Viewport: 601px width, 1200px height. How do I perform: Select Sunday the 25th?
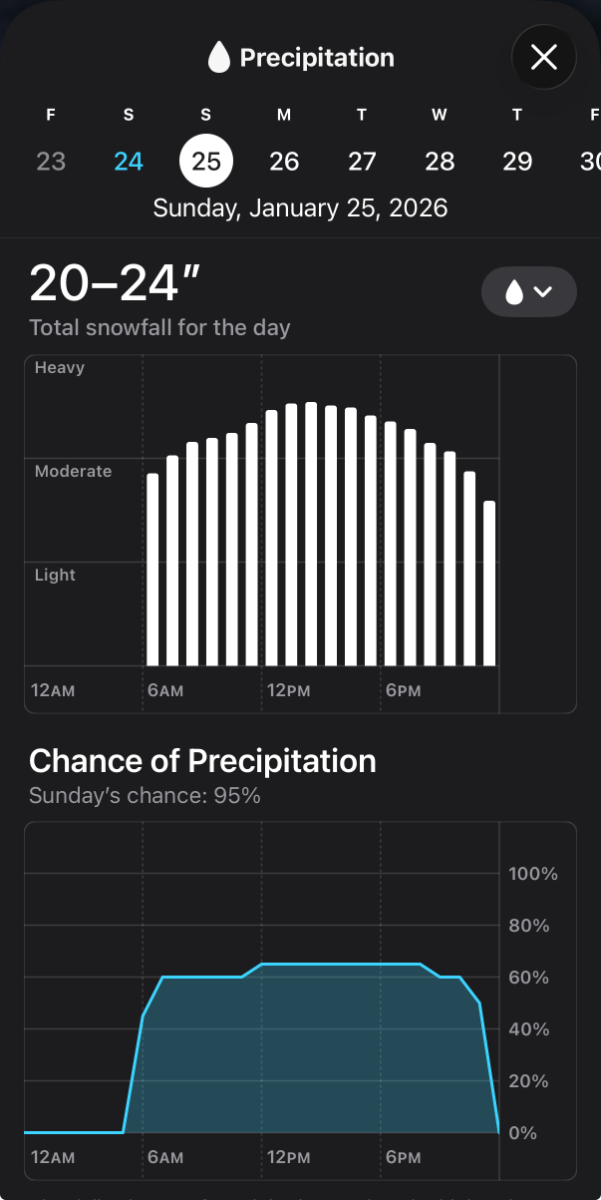pos(206,161)
